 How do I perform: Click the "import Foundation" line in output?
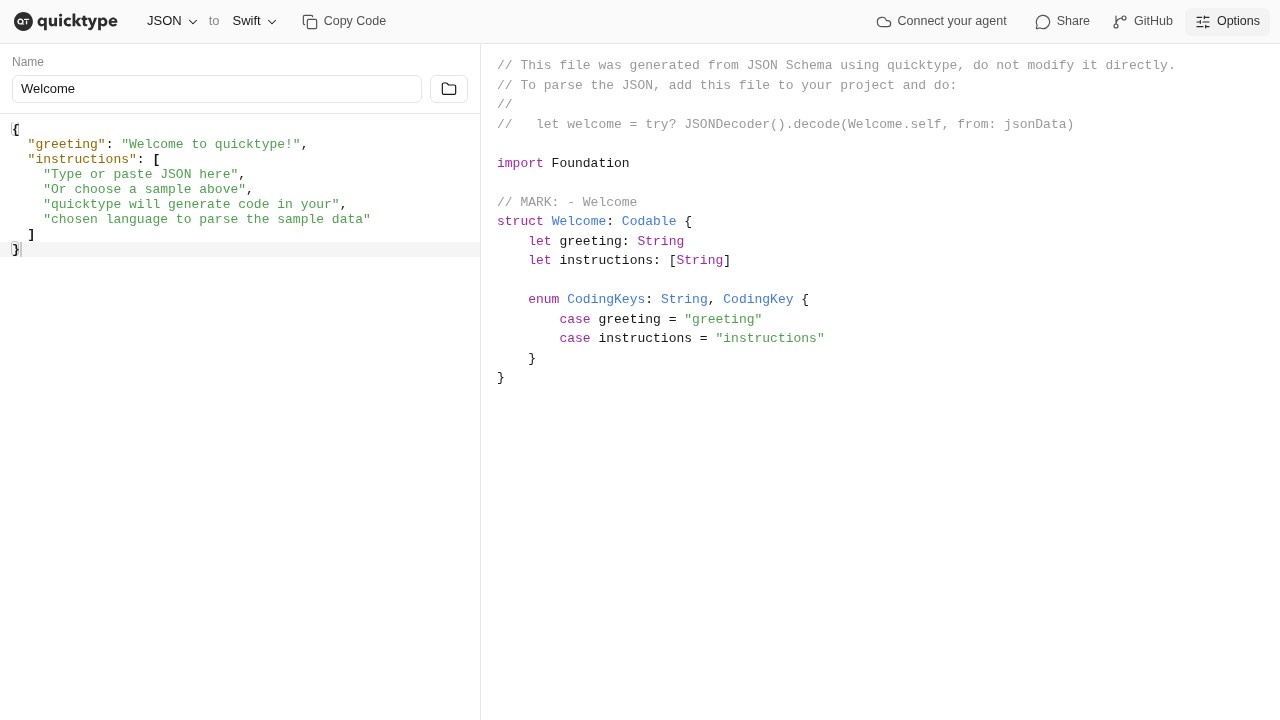point(563,163)
